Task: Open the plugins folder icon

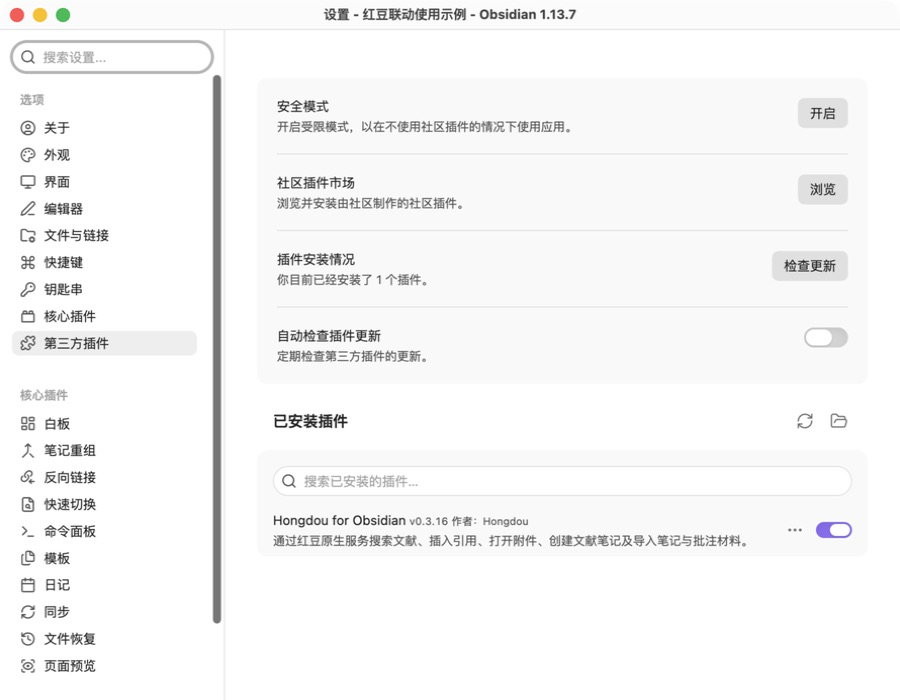Action: [839, 421]
